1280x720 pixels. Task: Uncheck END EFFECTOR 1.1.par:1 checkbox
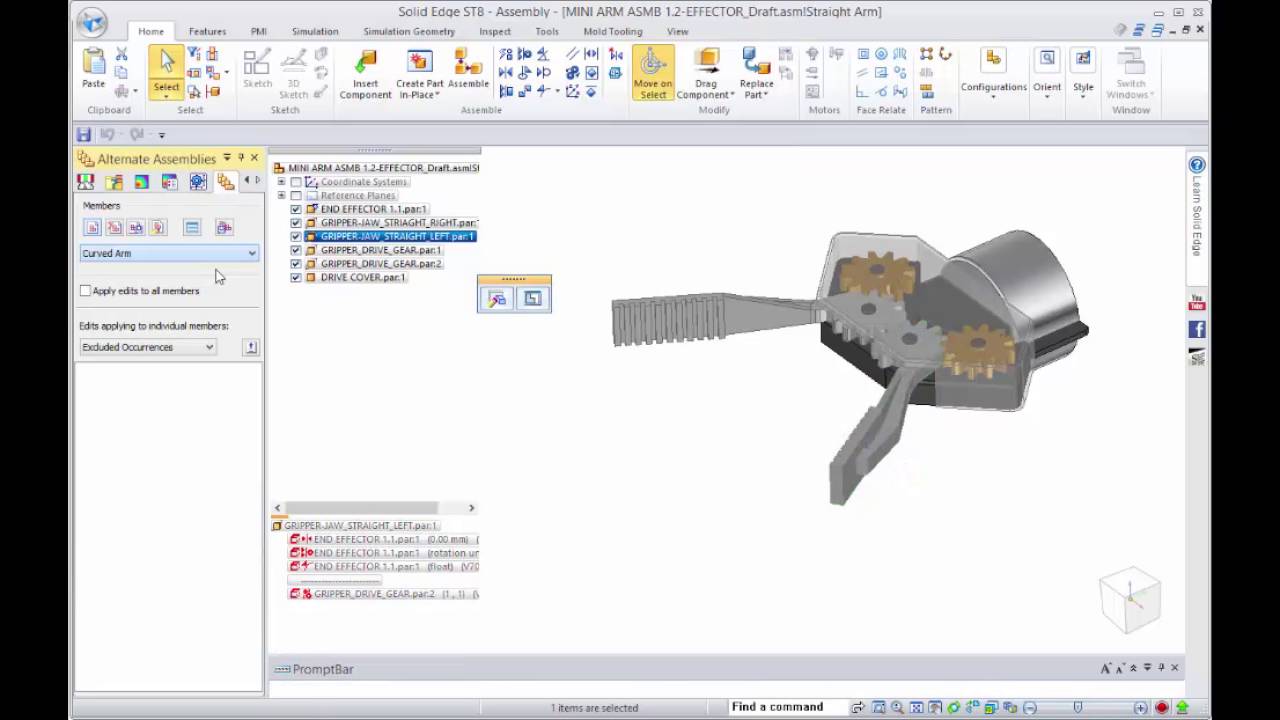[x=296, y=209]
